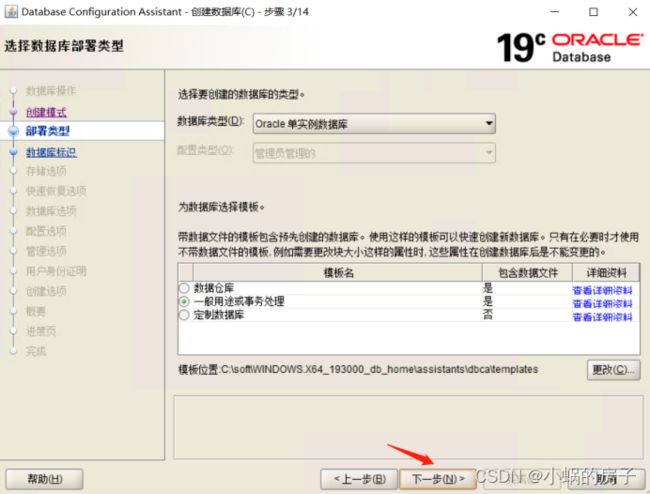Proceed with the 下一步(N) button

click(x=438, y=479)
